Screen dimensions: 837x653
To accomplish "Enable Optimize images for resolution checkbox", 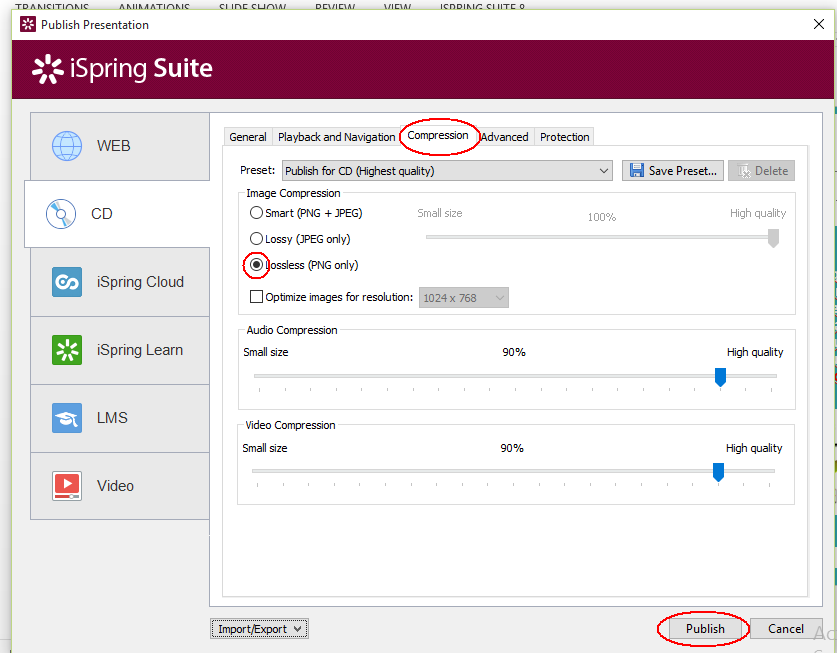I will pyautogui.click(x=256, y=296).
